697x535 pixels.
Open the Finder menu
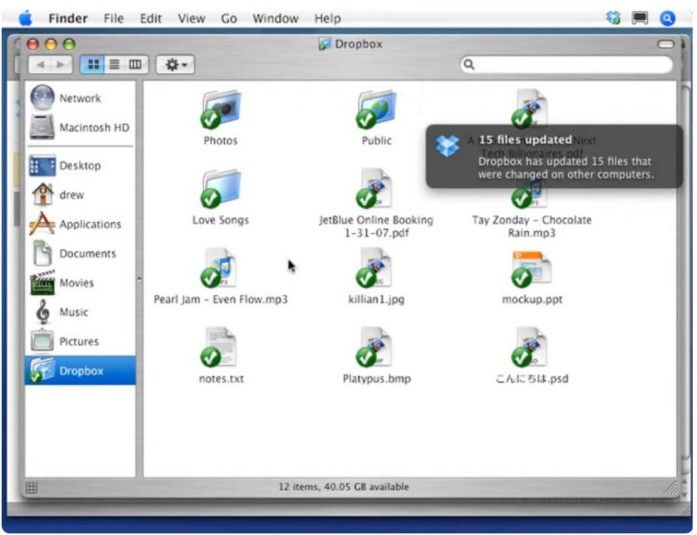click(68, 19)
